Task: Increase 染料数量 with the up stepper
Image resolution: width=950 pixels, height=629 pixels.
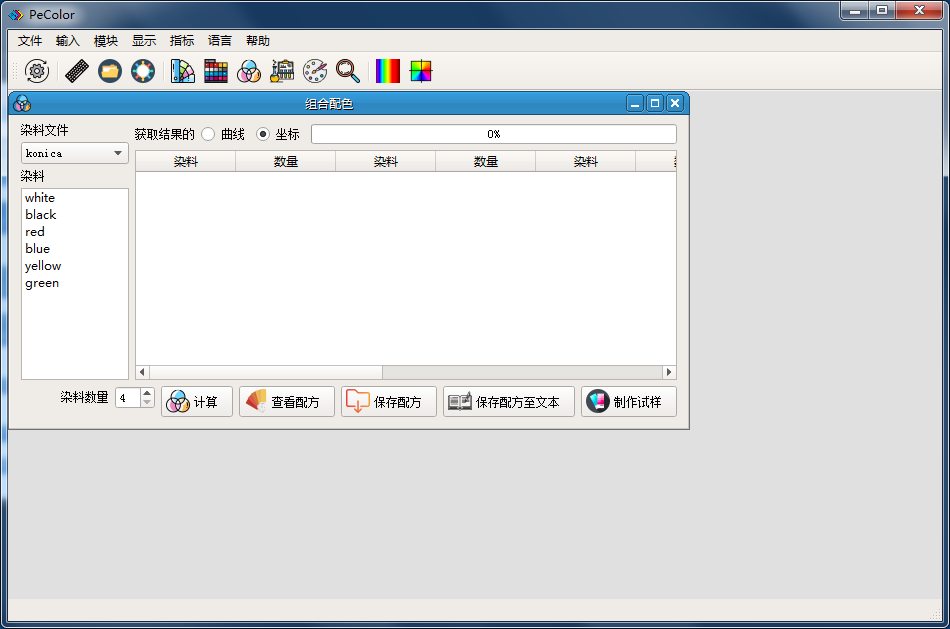Action: [x=147, y=392]
